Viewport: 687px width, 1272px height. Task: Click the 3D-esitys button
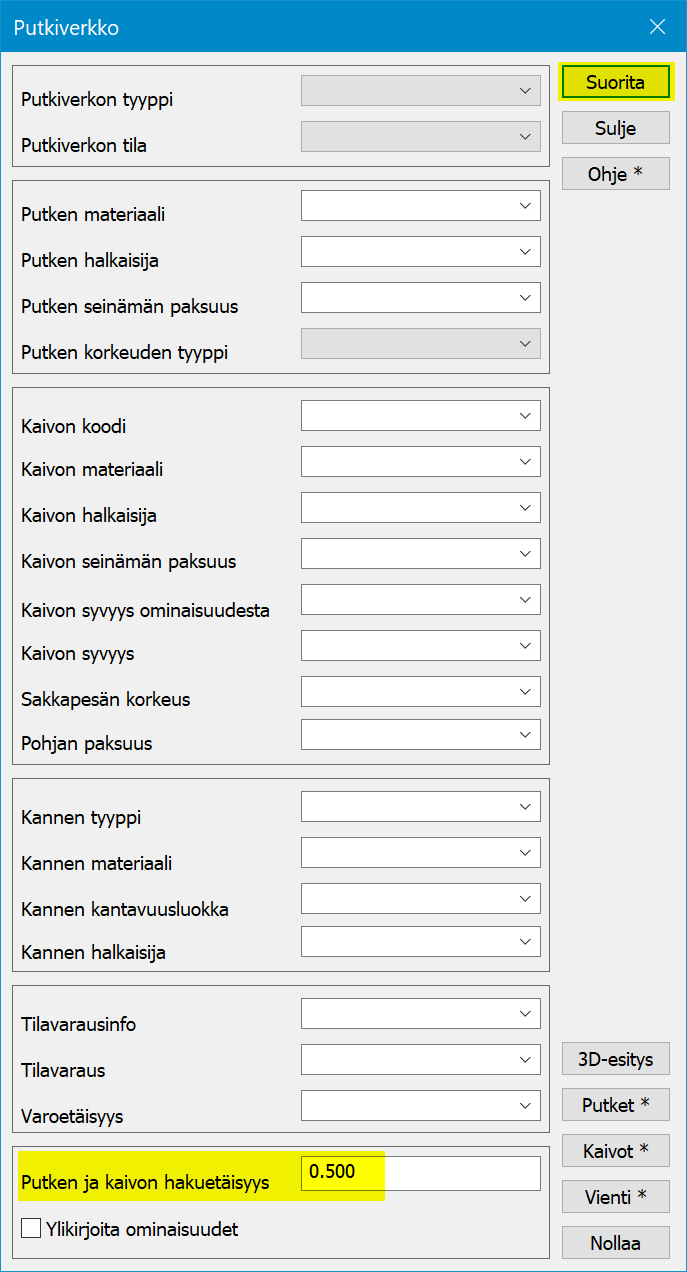point(615,1058)
